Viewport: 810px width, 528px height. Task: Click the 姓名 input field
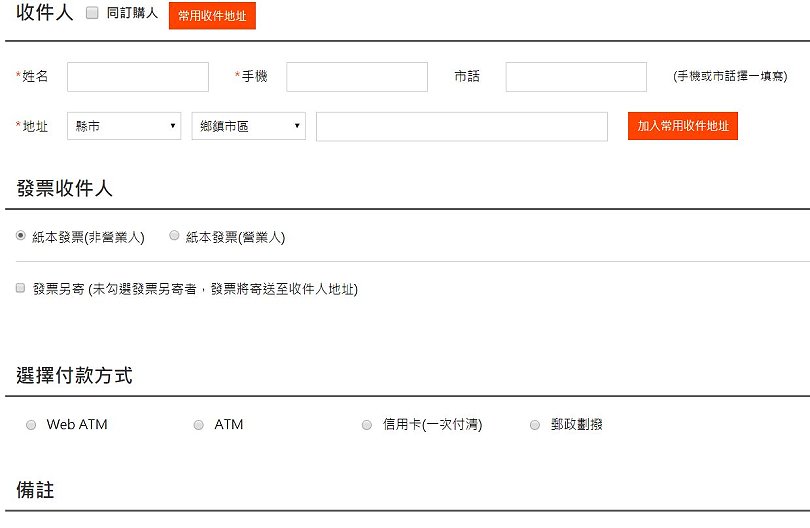coord(138,77)
